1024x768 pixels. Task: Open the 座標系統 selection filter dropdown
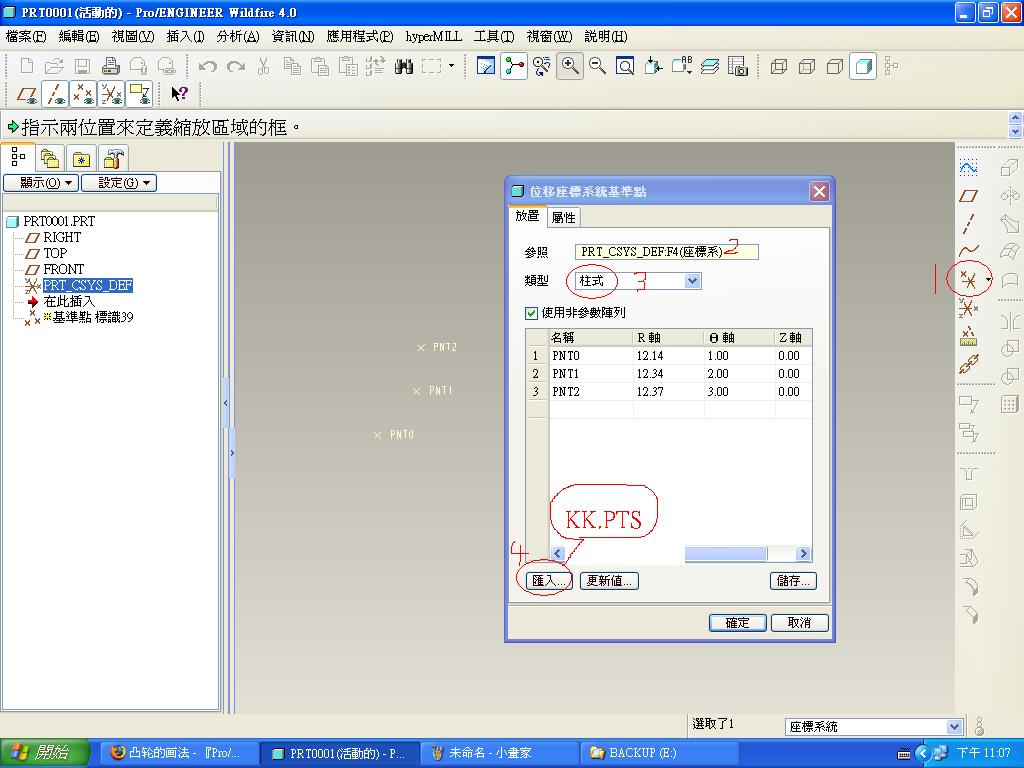(x=953, y=726)
